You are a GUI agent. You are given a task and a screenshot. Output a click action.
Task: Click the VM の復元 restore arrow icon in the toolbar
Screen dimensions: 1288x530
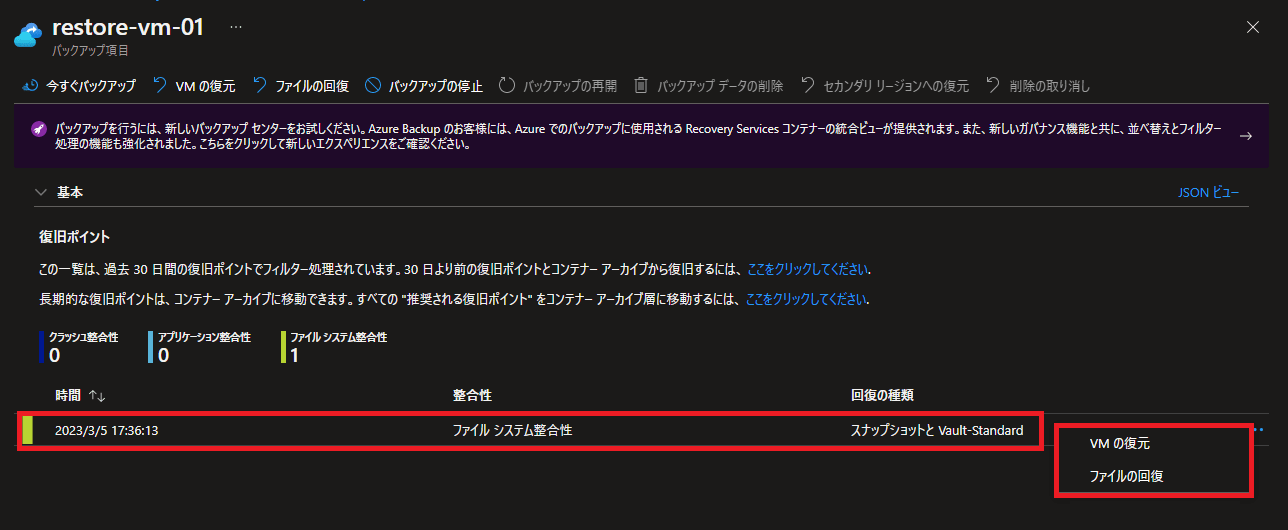[160, 86]
